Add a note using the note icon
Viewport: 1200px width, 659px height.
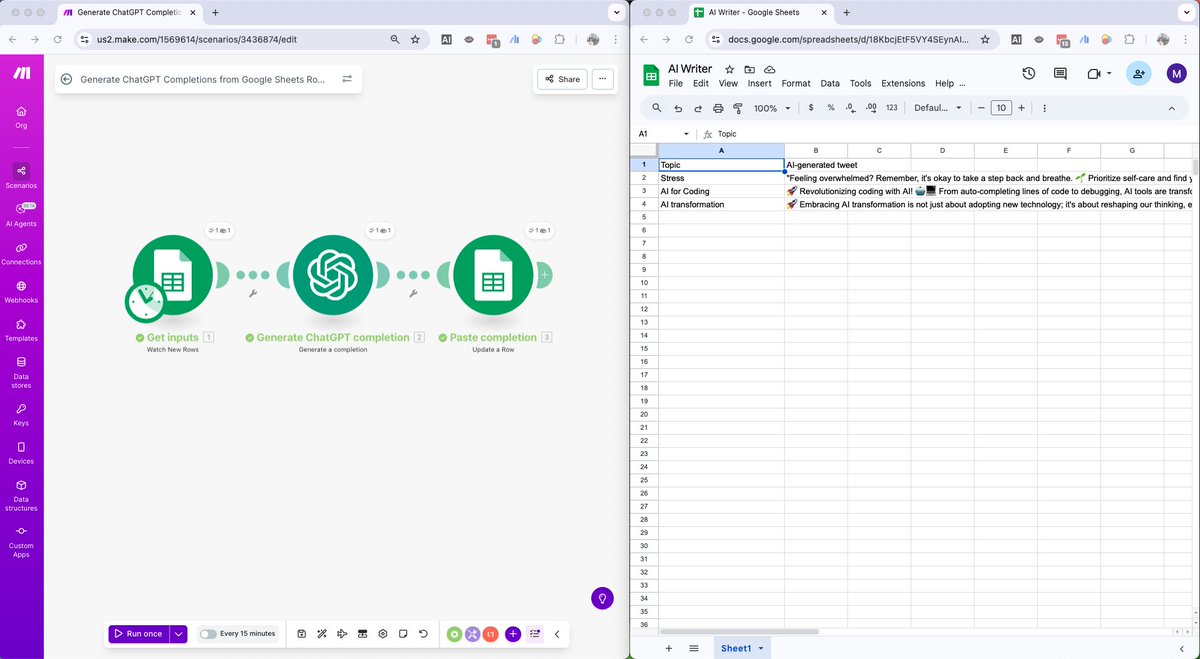pyautogui.click(x=402, y=633)
